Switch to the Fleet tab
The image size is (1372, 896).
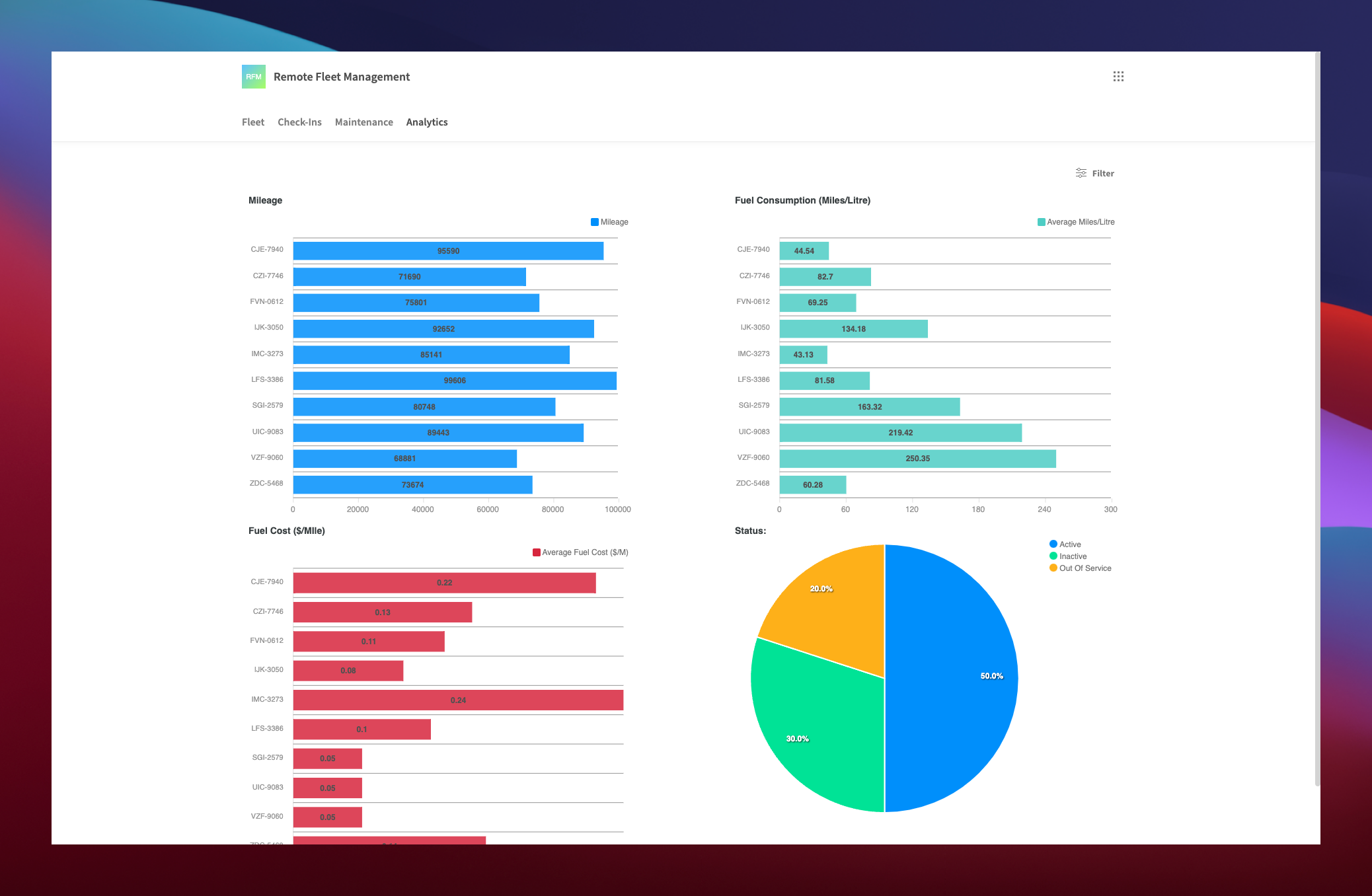coord(252,122)
